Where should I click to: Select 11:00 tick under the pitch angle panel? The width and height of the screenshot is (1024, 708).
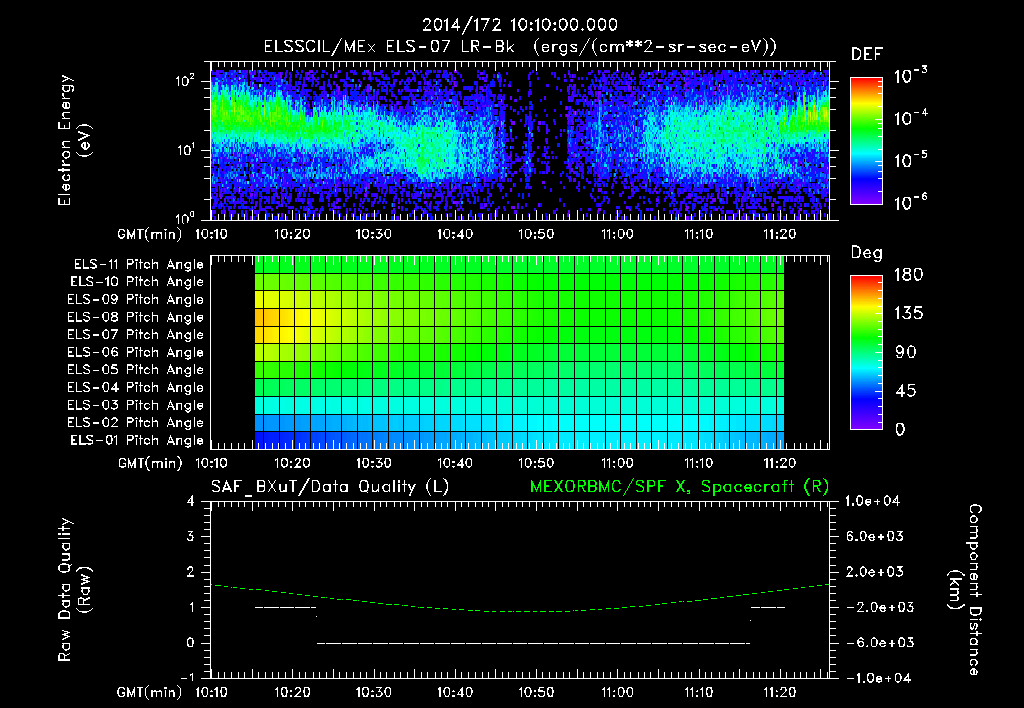(x=617, y=464)
